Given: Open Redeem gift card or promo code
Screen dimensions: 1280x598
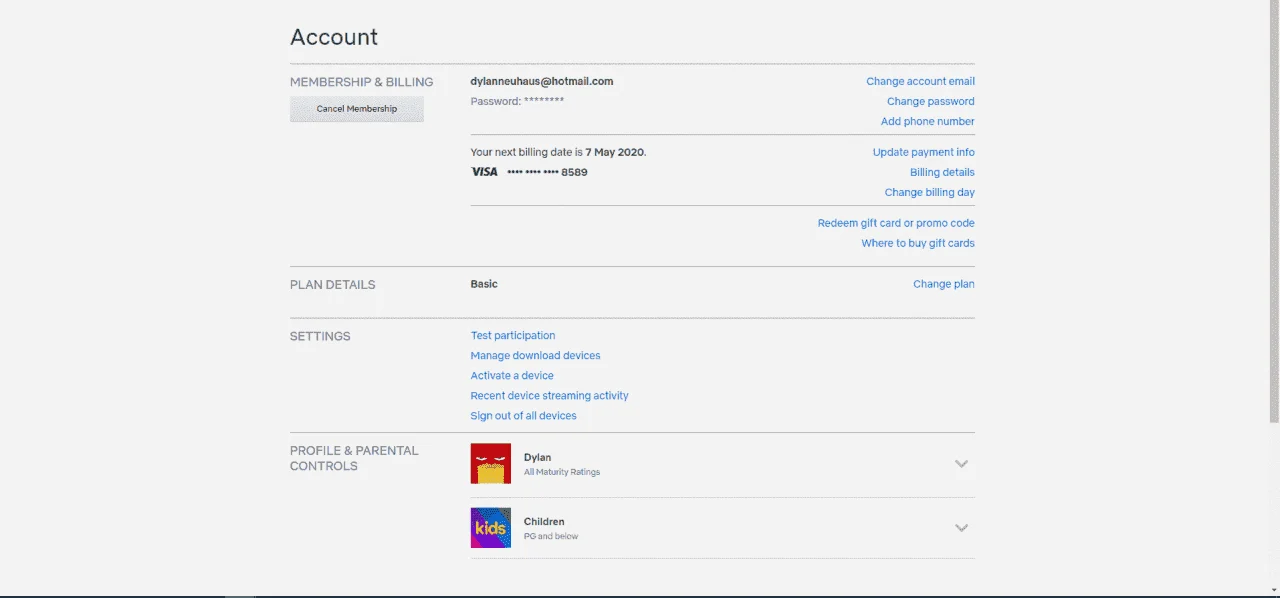Looking at the screenshot, I should tap(896, 224).
